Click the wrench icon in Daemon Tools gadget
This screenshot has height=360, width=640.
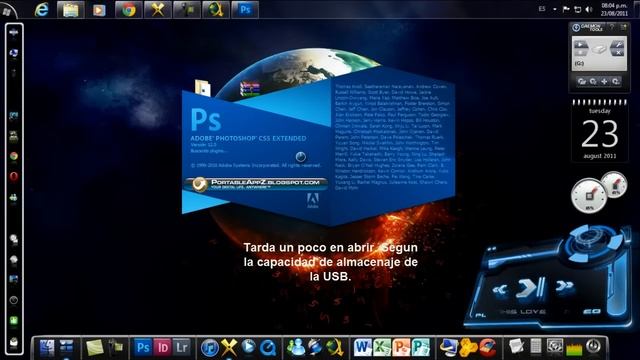click(x=618, y=44)
